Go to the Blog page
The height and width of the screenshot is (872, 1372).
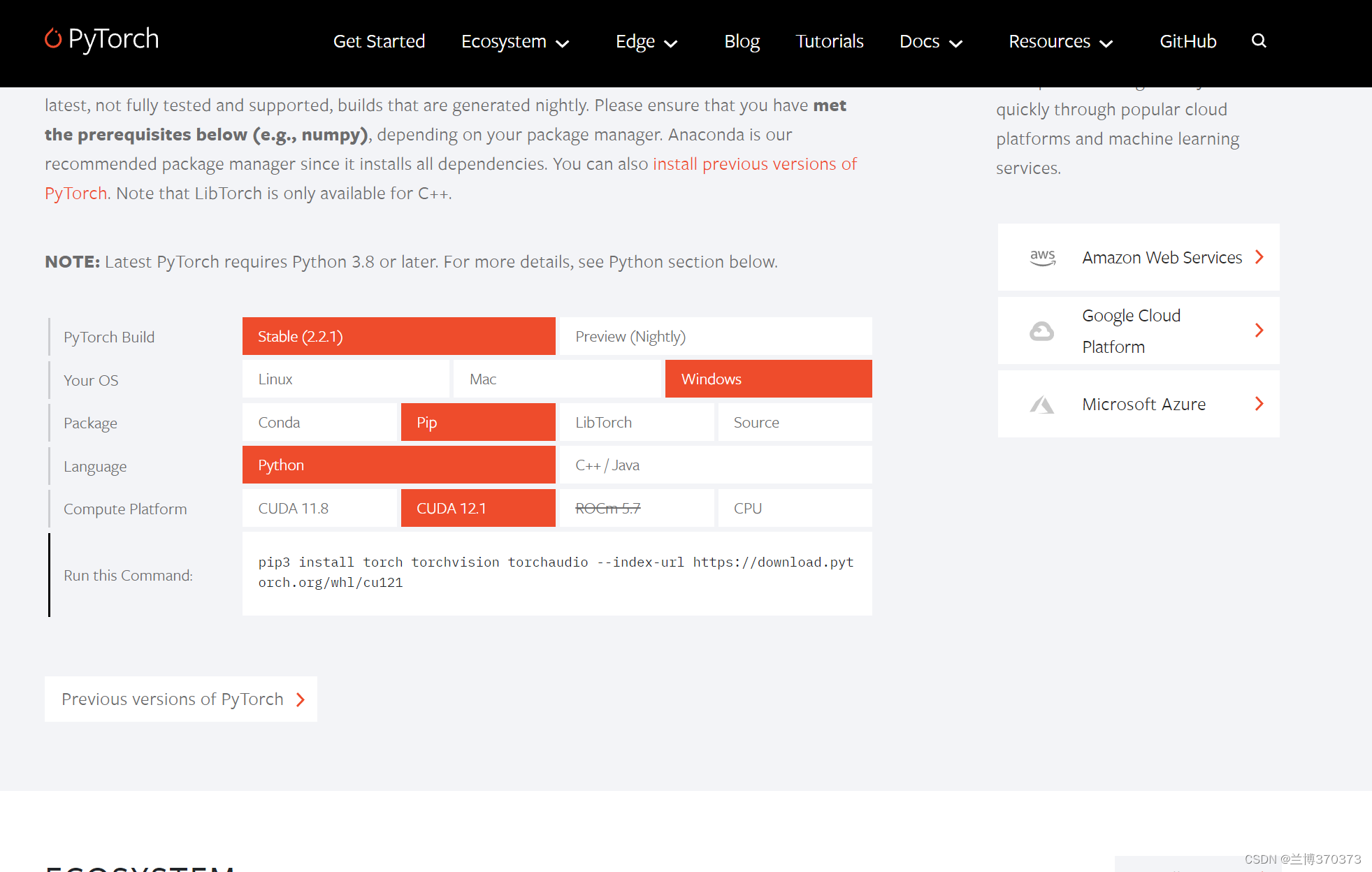742,42
